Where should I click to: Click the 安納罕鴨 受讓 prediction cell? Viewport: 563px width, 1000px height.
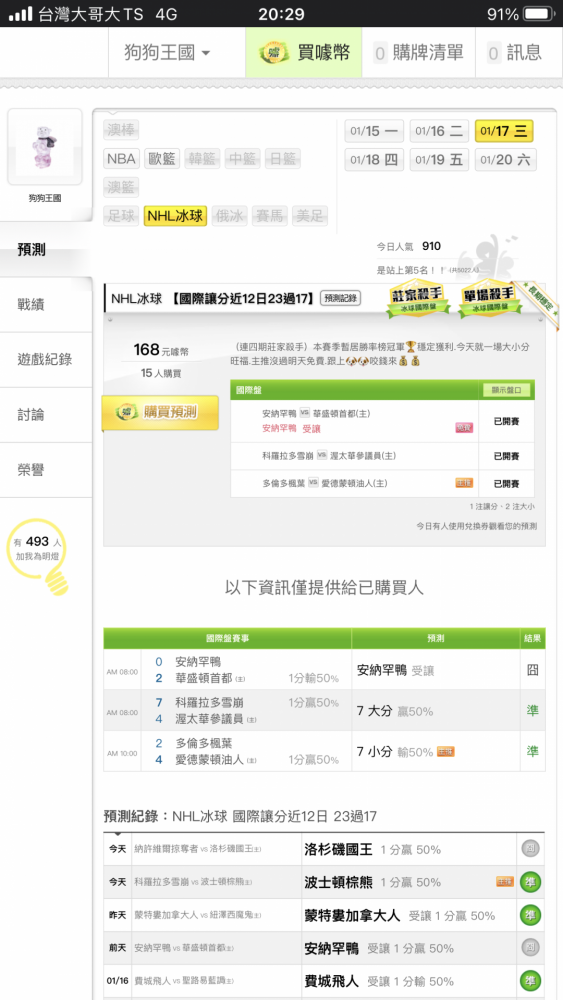pyautogui.click(x=435, y=670)
